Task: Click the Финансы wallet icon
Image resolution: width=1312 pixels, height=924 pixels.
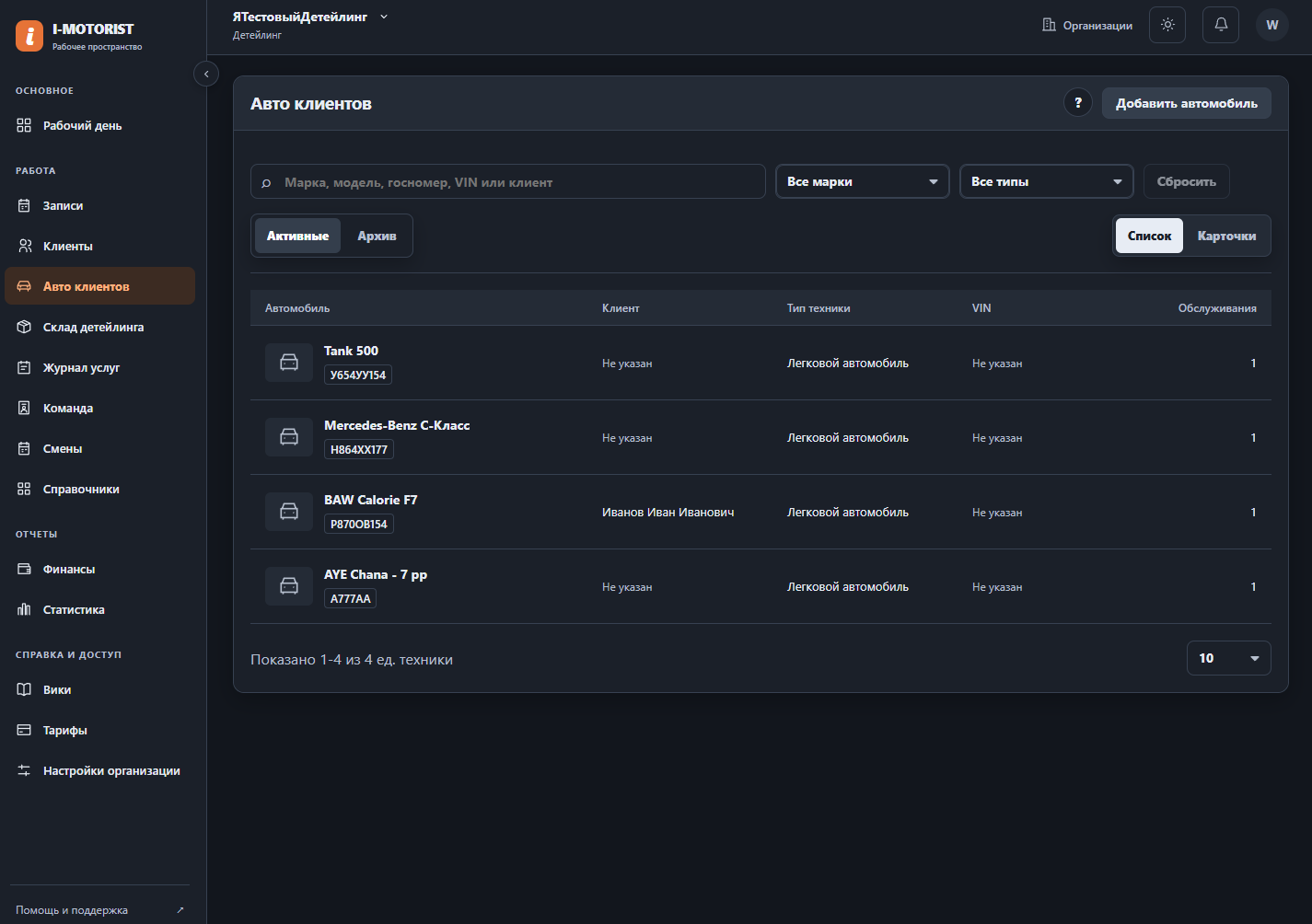Action: [x=24, y=569]
